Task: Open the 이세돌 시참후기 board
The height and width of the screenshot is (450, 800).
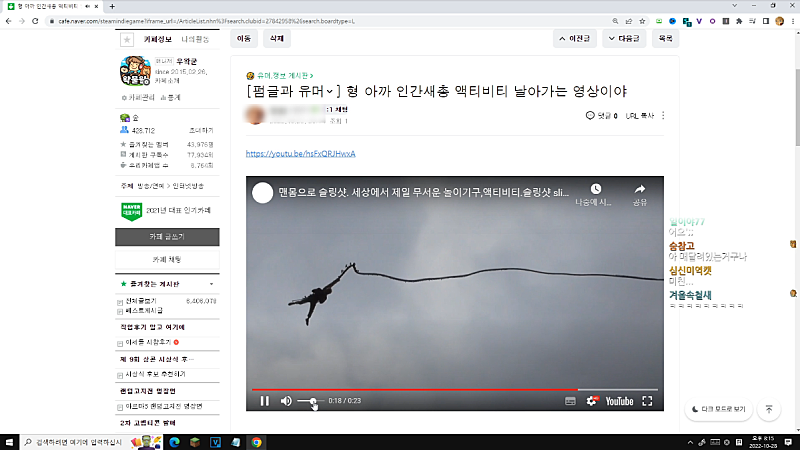Action: point(148,342)
